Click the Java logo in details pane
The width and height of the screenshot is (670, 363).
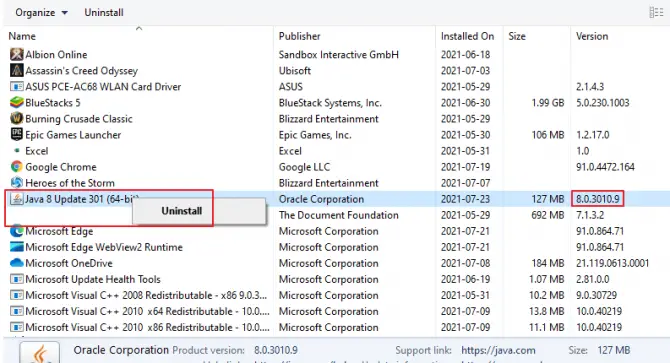click(40, 353)
